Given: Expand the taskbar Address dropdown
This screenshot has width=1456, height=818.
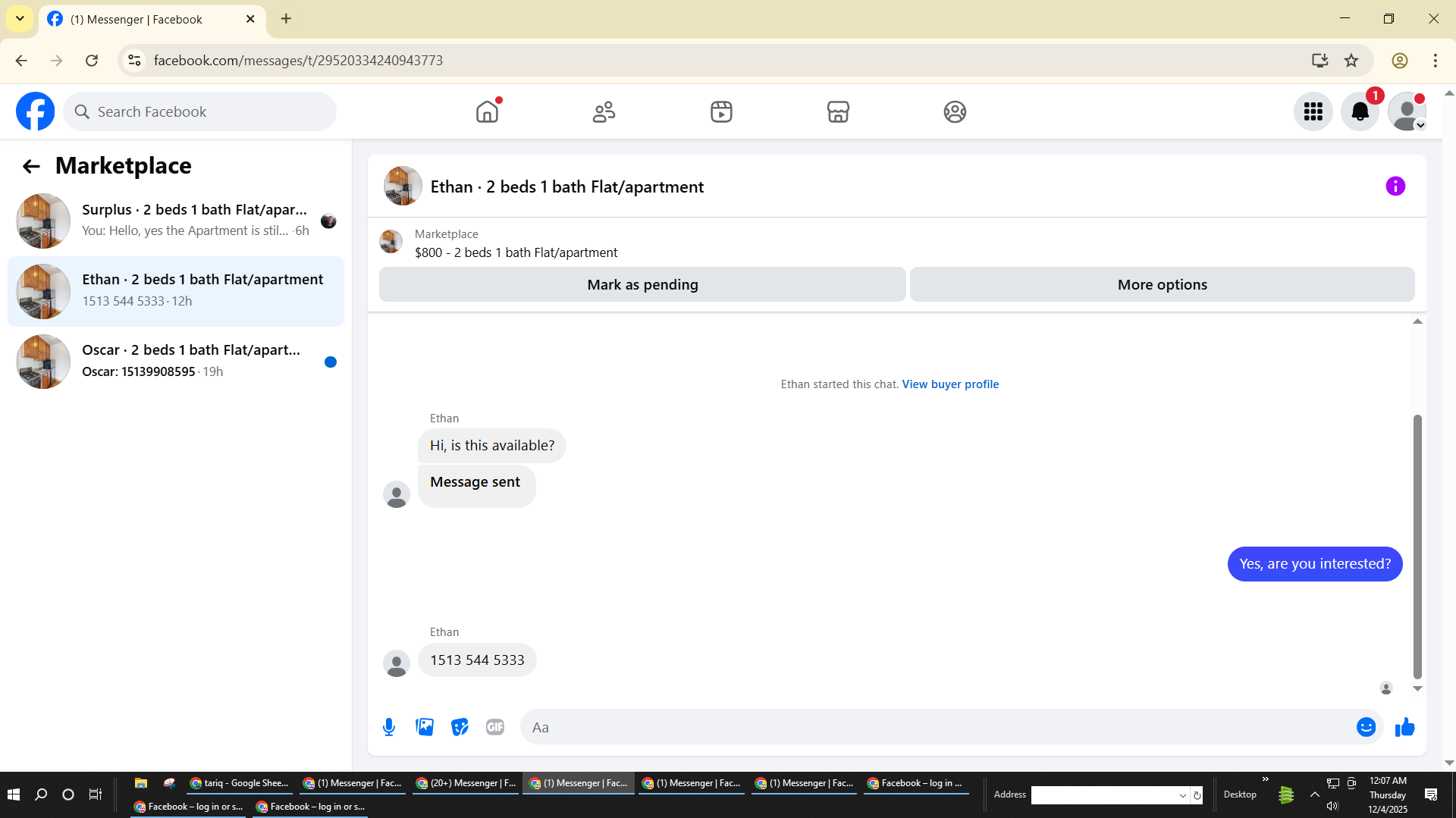Looking at the screenshot, I should click(1182, 795).
